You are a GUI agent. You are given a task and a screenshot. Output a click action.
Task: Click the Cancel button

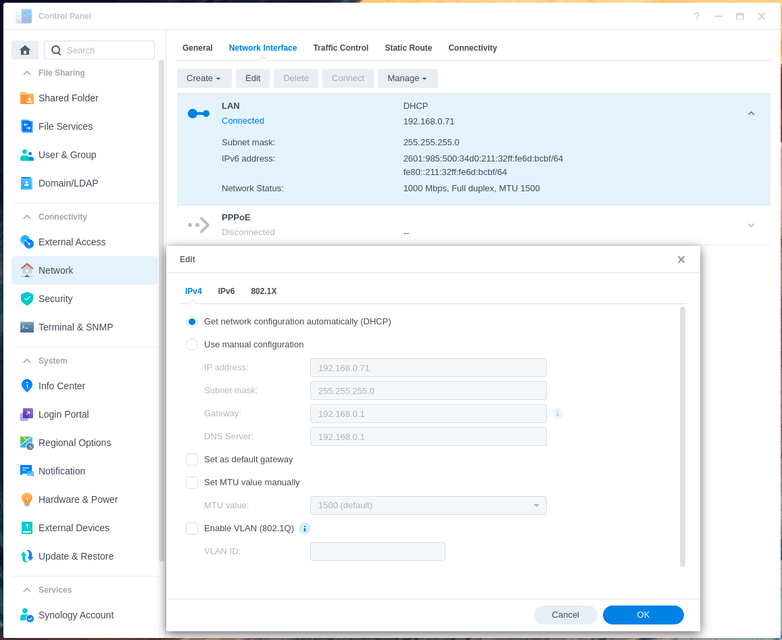point(565,615)
